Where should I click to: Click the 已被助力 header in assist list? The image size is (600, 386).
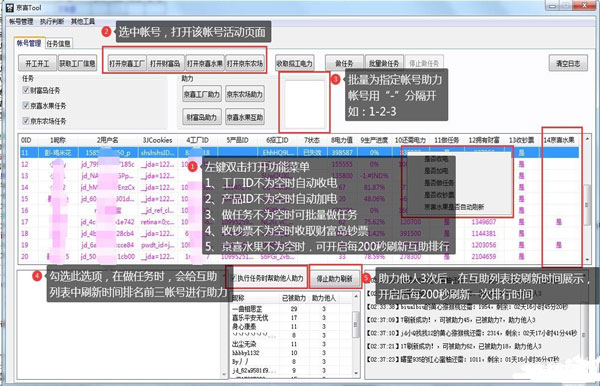[293, 298]
